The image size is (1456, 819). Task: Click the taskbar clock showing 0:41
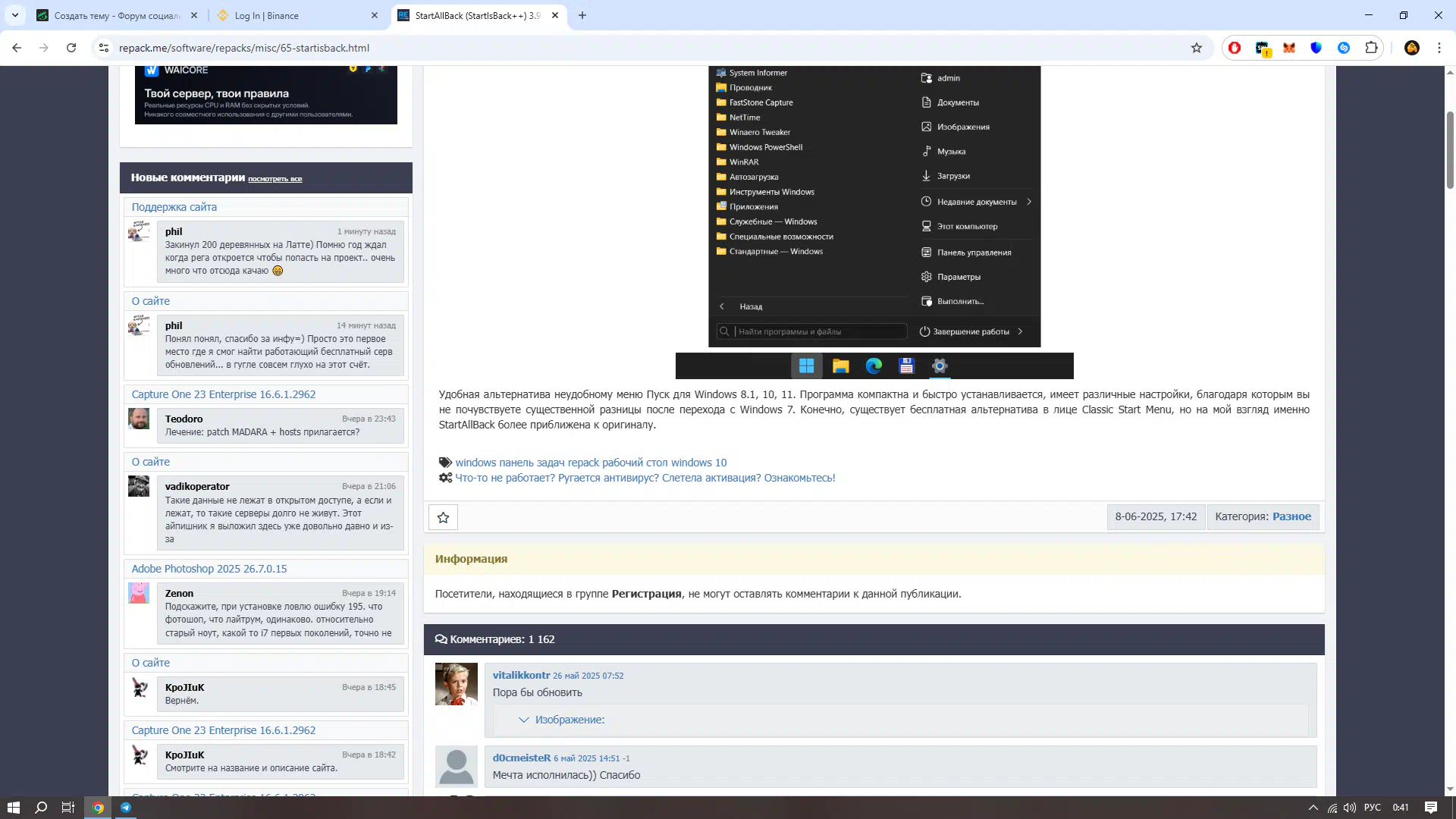point(1401,808)
